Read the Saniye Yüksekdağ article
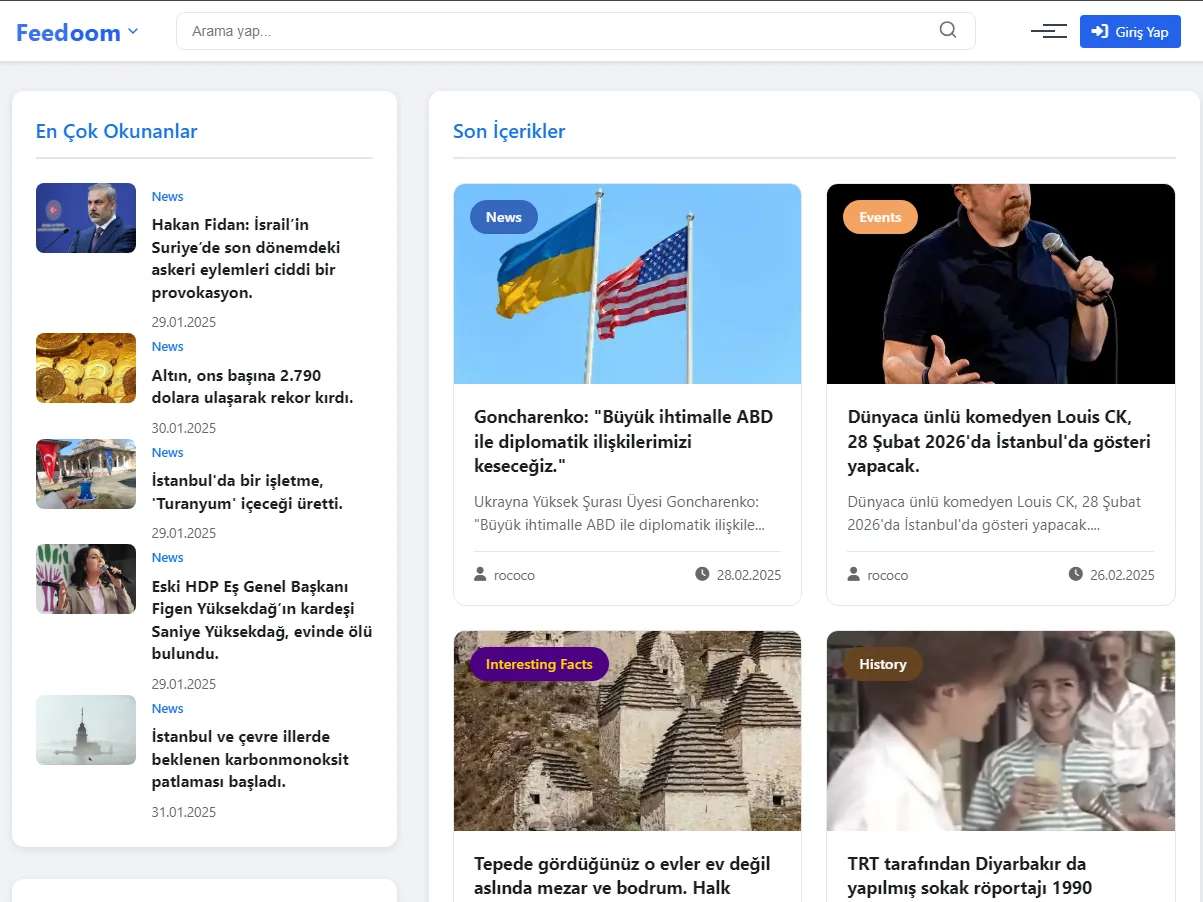Image resolution: width=1203 pixels, height=902 pixels. click(262, 620)
